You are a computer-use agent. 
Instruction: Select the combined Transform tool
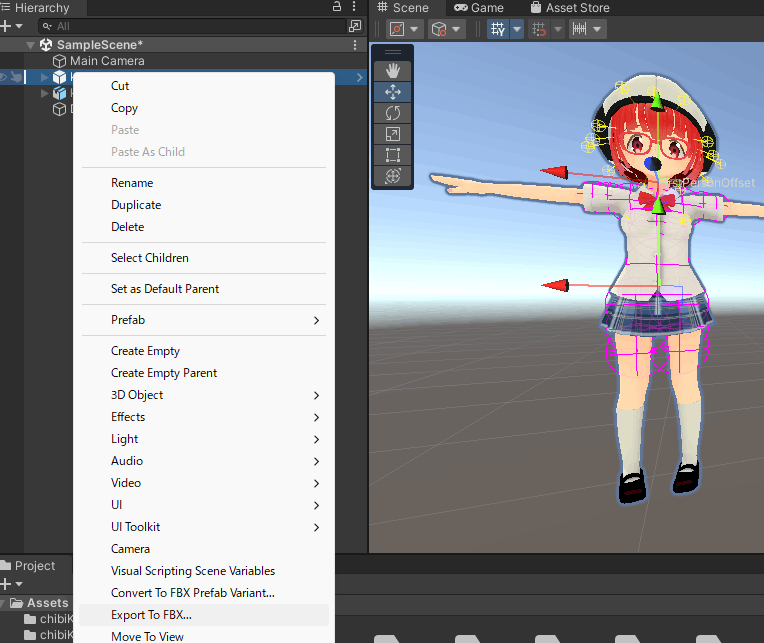[393, 176]
